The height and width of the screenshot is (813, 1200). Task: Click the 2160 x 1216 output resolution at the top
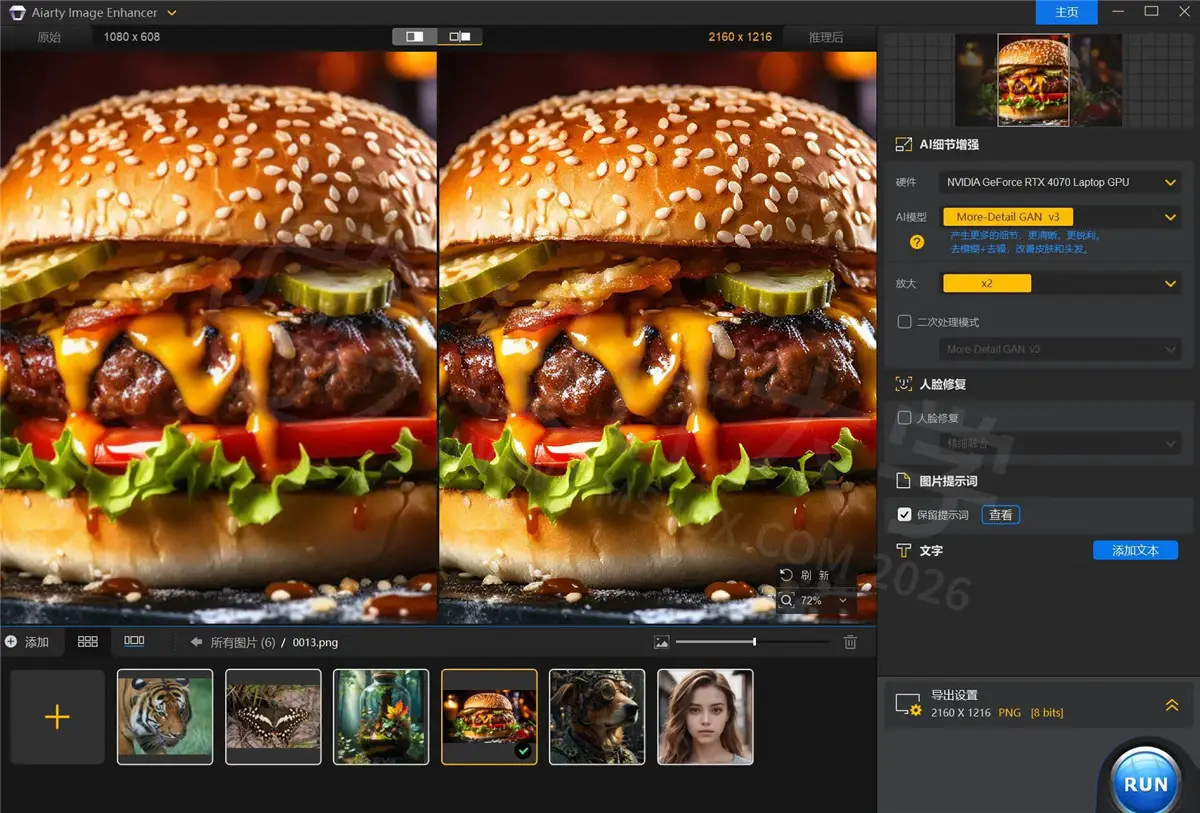coord(740,37)
